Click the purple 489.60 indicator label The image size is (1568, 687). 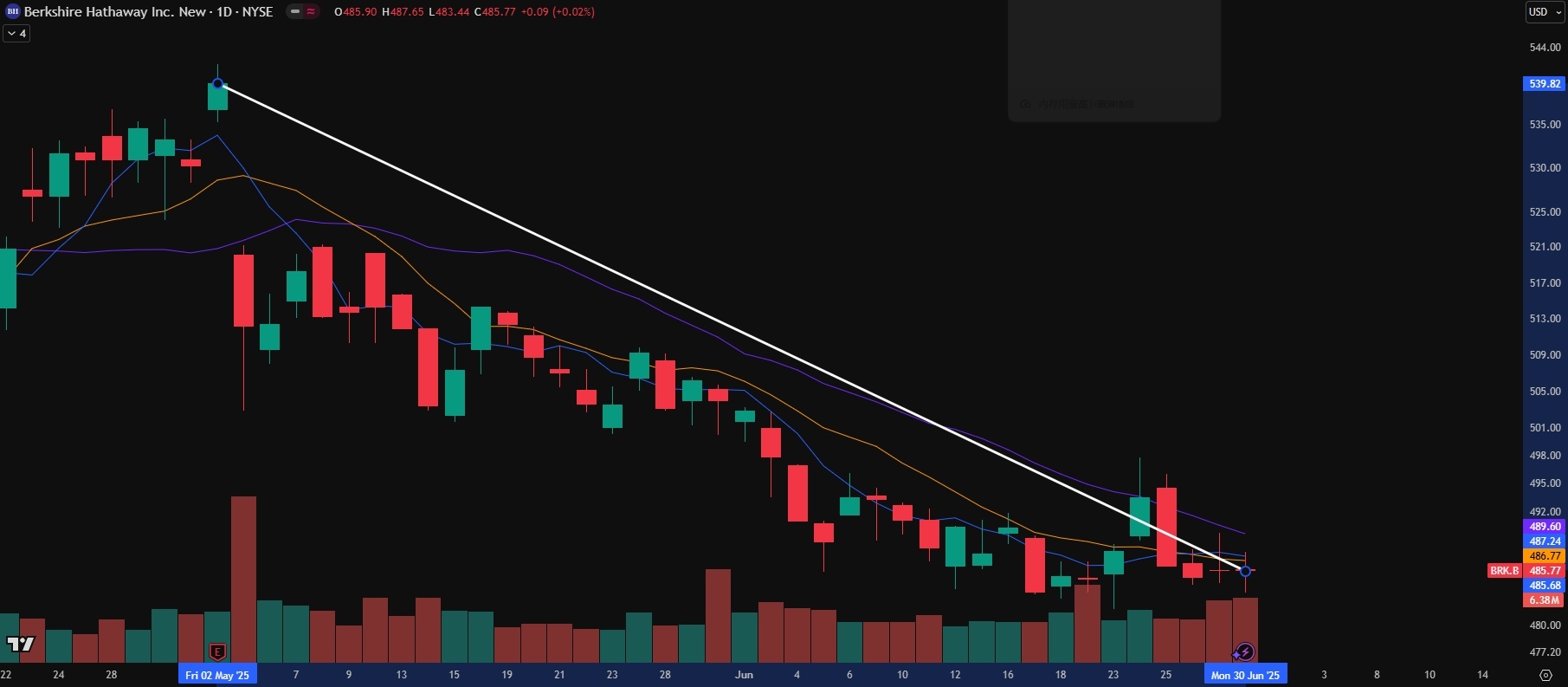tap(1545, 527)
